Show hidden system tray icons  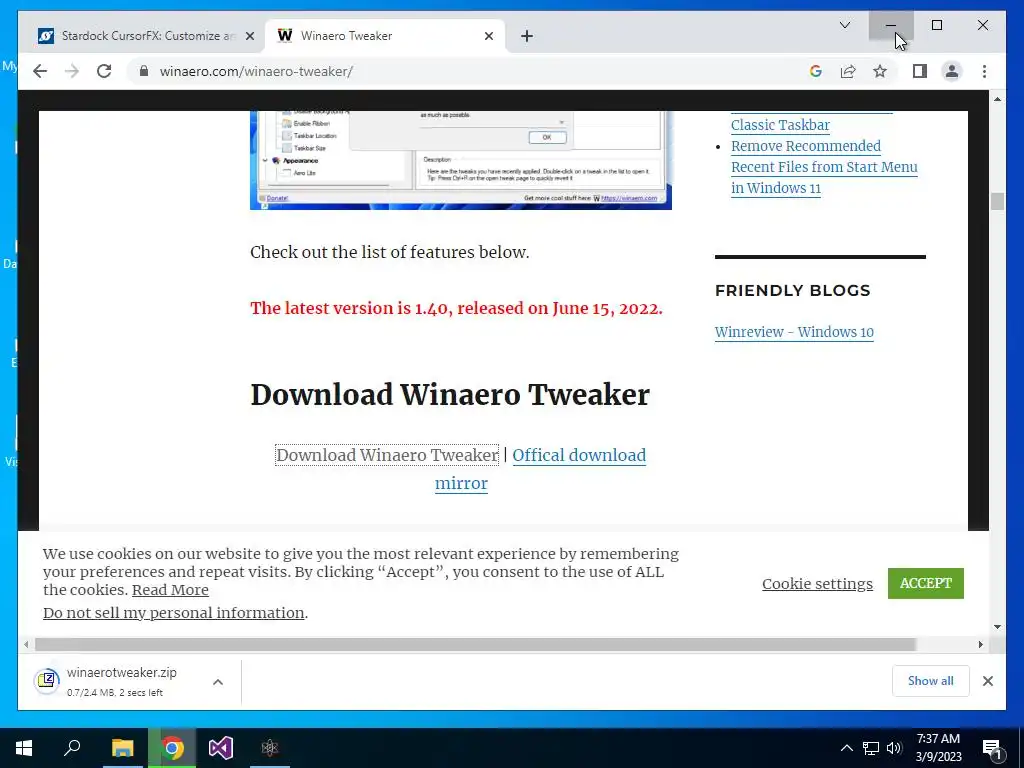(846, 748)
